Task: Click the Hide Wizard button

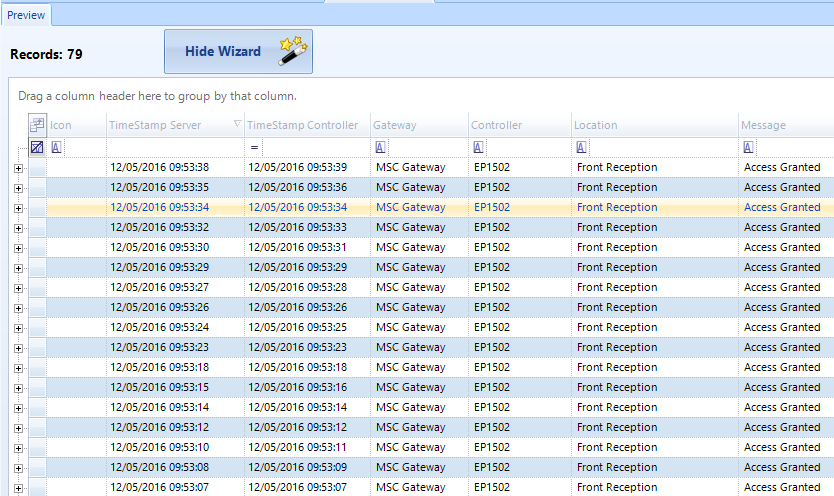Action: (238, 52)
